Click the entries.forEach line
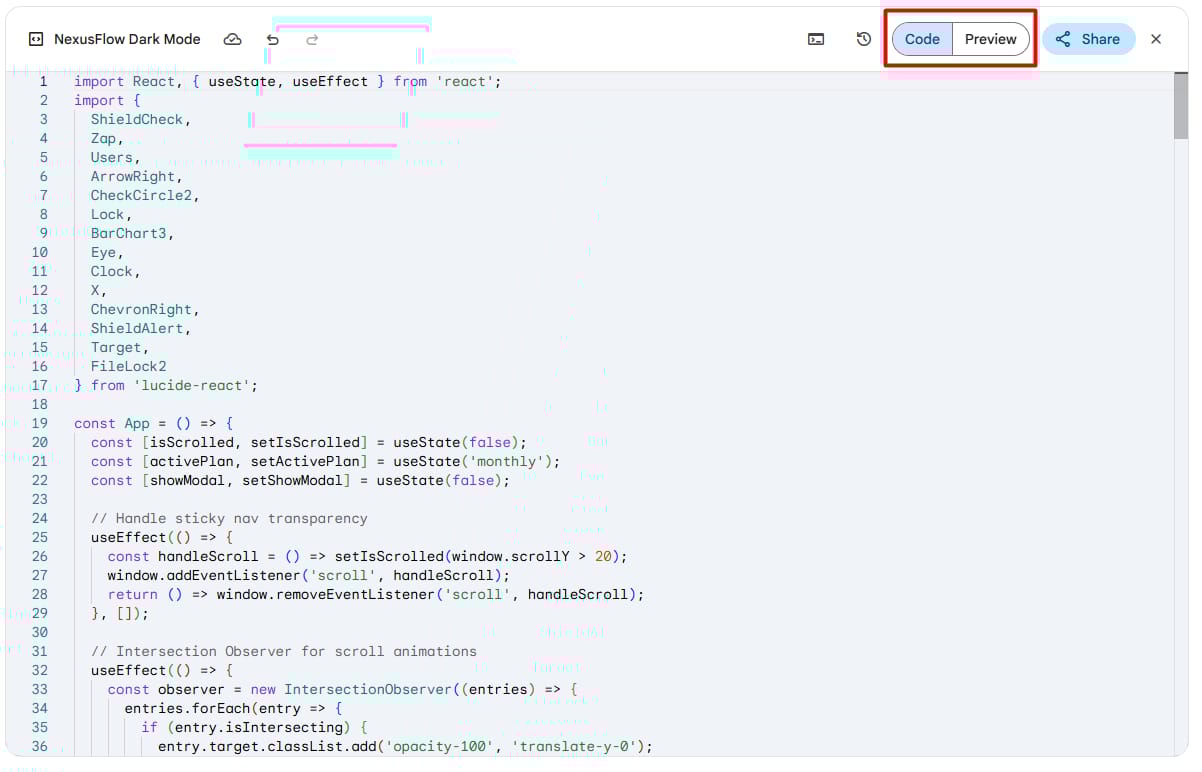Viewport: 1202px width, 772px height. (x=234, y=708)
